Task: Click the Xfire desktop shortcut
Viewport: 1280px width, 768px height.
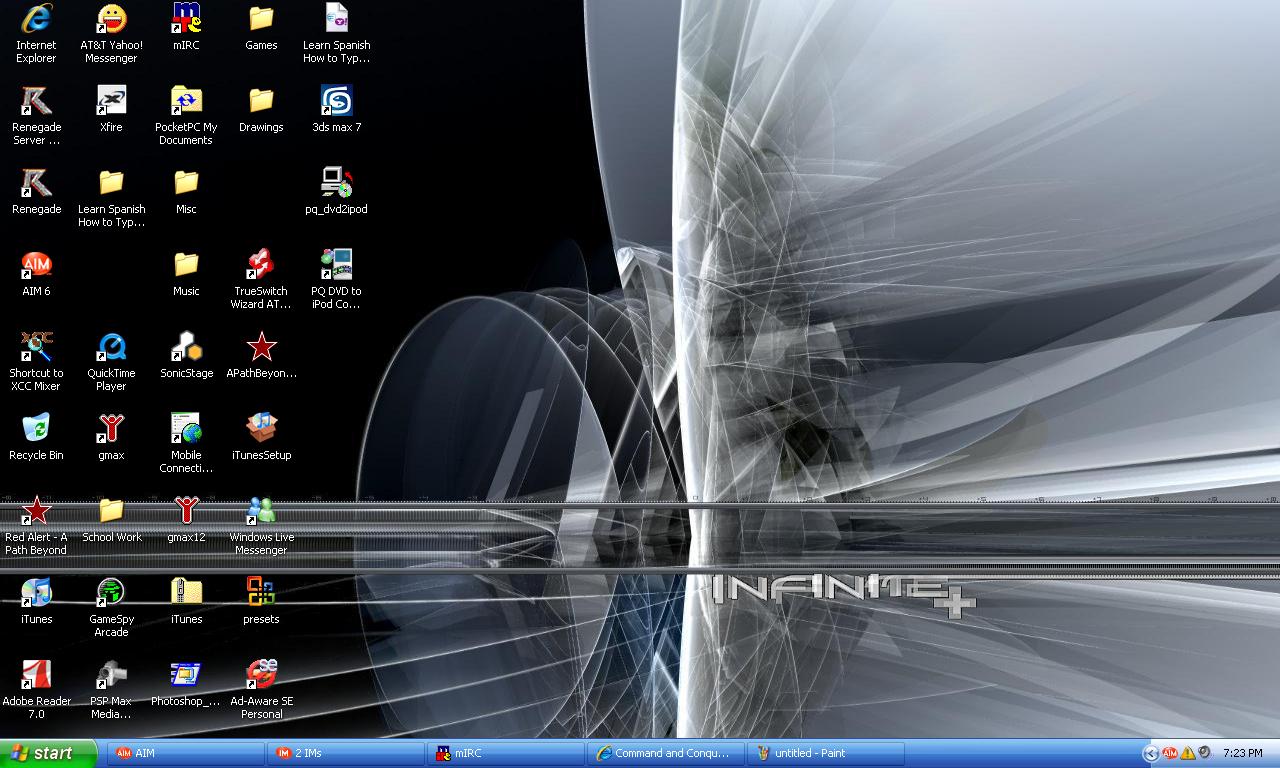Action: pyautogui.click(x=111, y=101)
